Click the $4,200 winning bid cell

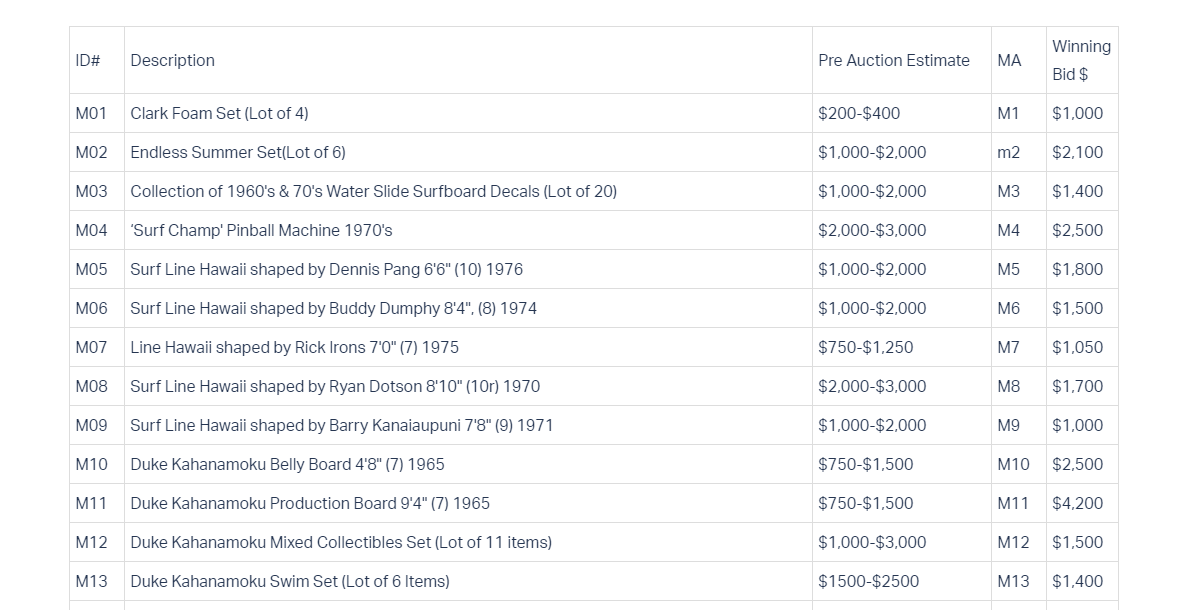1078,503
